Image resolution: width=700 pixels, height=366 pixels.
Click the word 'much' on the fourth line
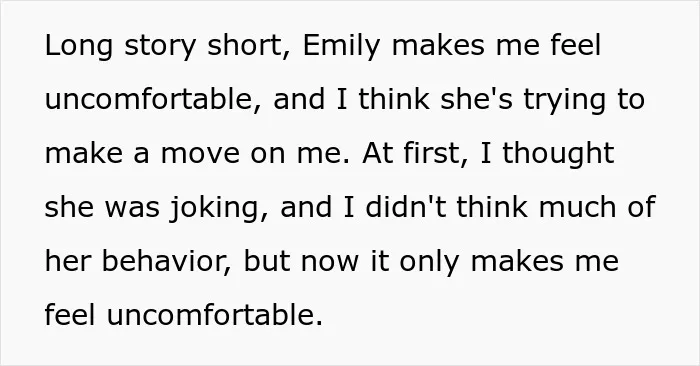577,207
